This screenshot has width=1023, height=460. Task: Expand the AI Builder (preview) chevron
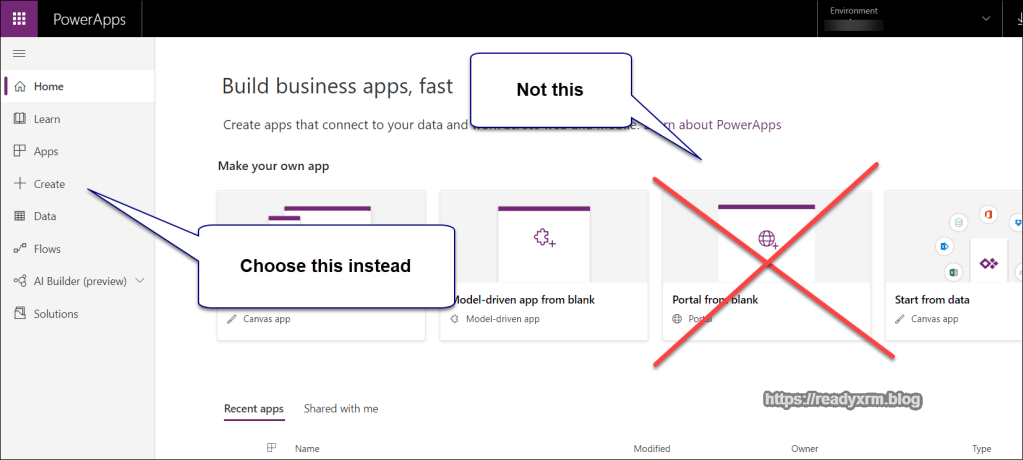coord(139,281)
